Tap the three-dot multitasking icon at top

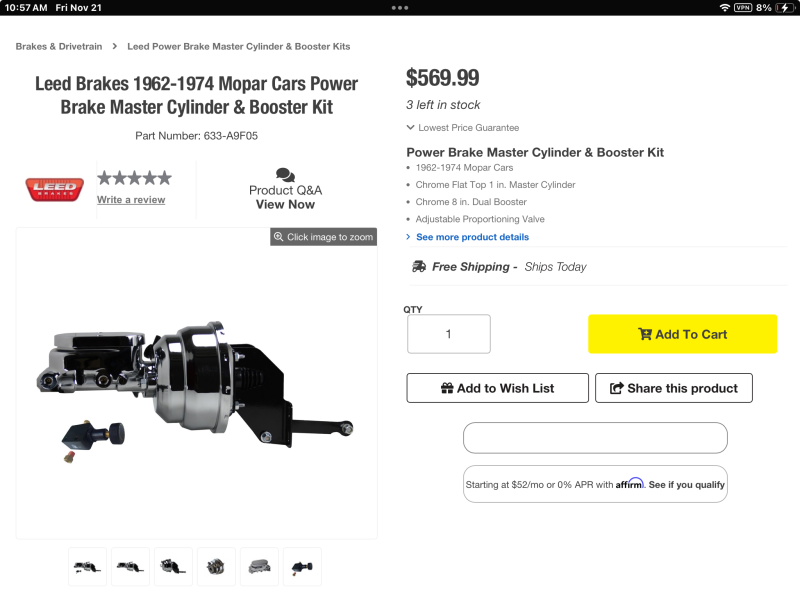pos(400,7)
